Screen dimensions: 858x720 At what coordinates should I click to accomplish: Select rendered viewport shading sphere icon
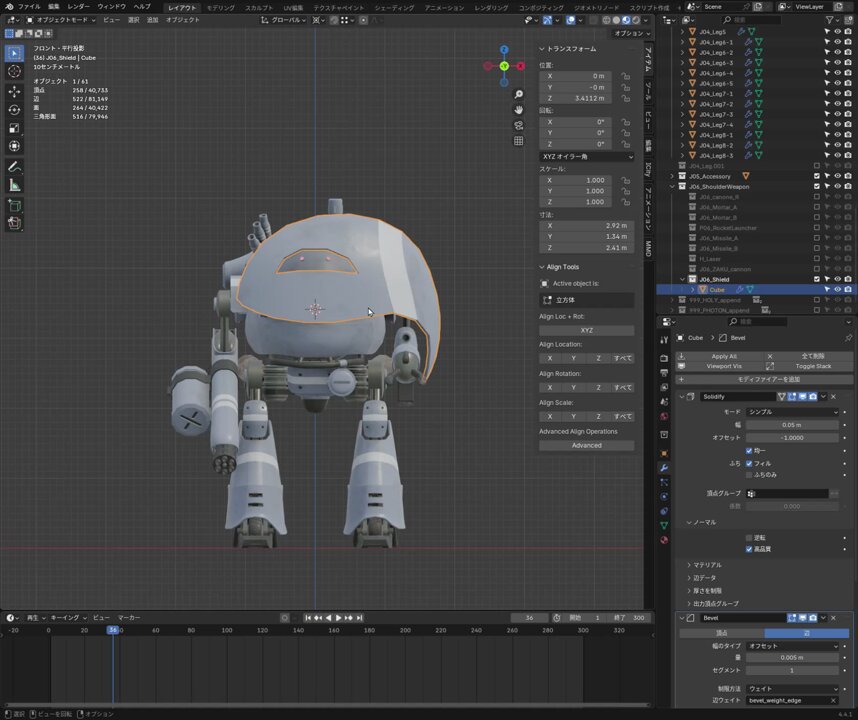pos(636,20)
